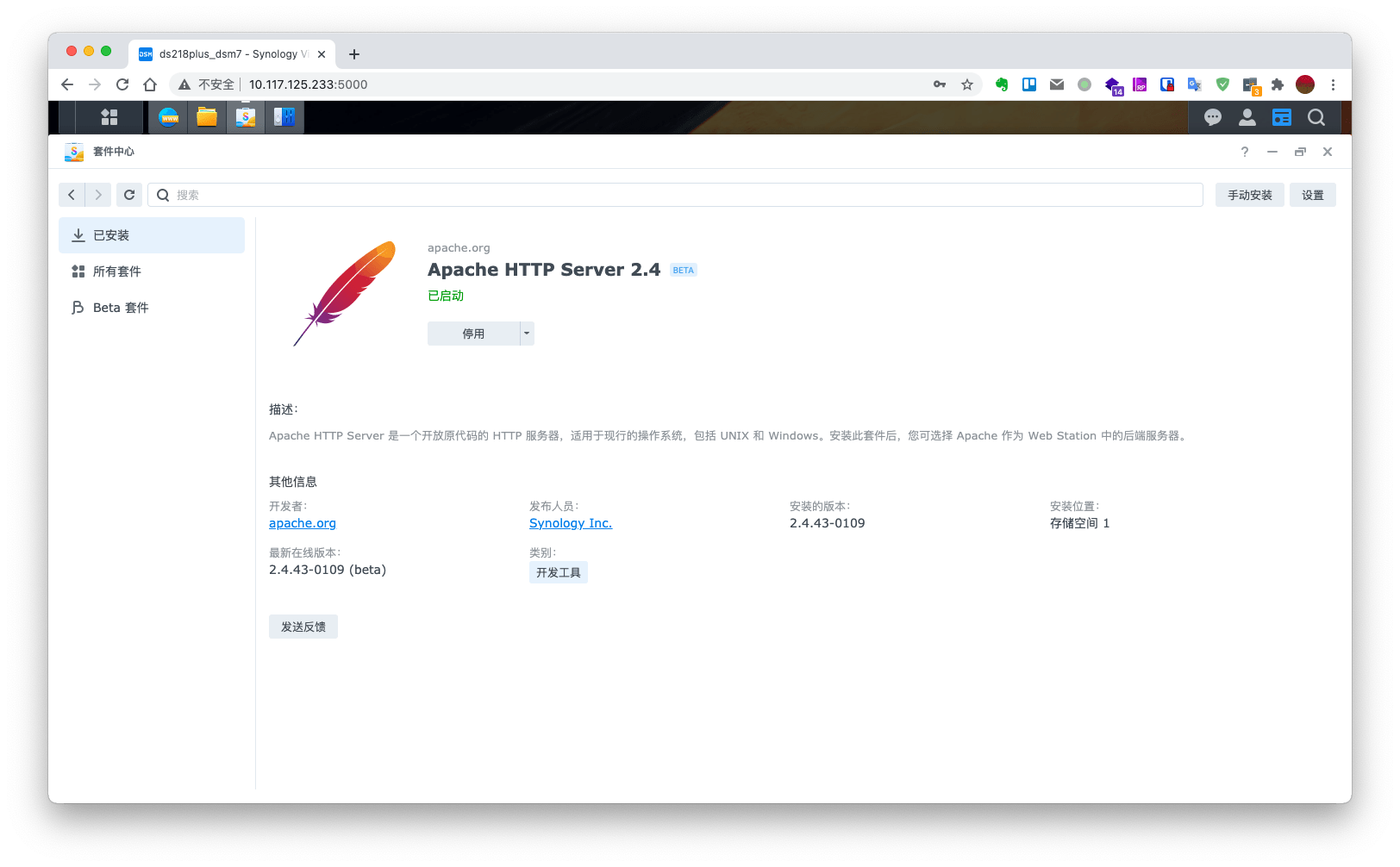Viewport: 1400px width, 867px height.
Task: Open Control Panel icon in DSM taskbar
Action: coord(284,117)
